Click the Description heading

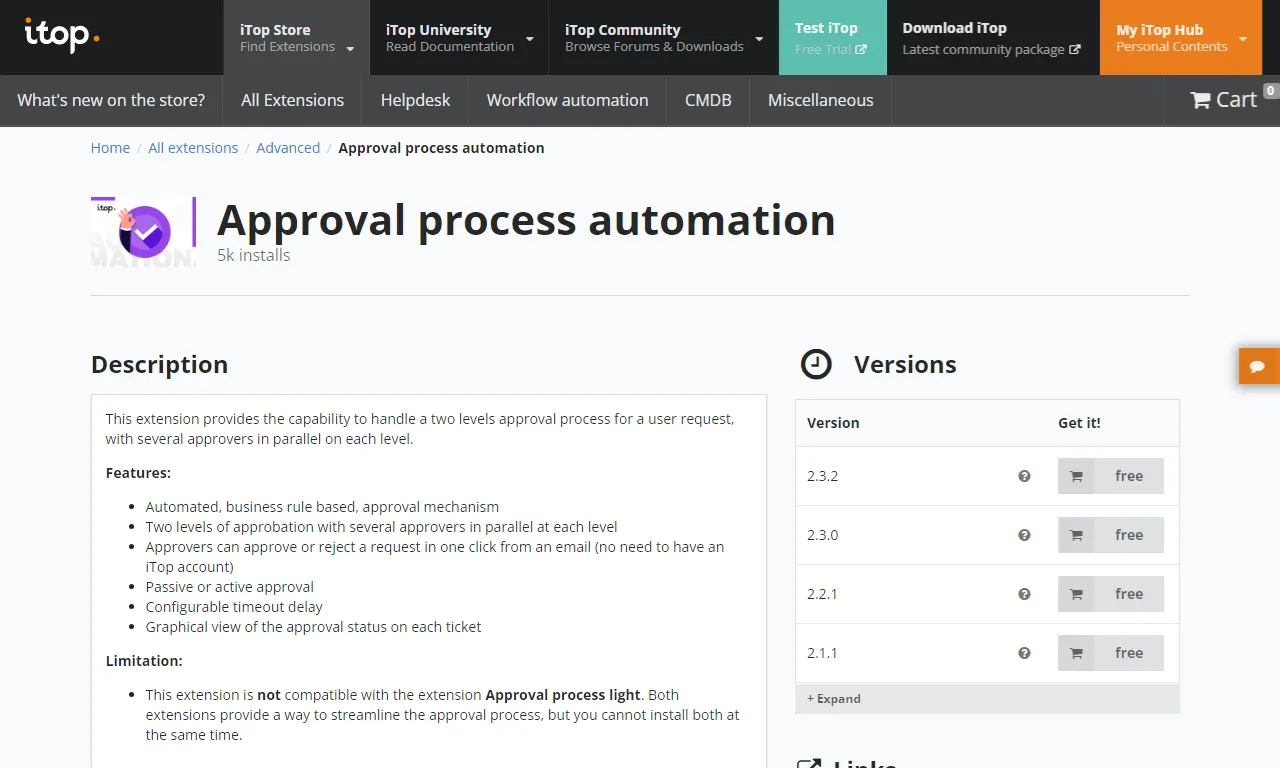point(159,364)
